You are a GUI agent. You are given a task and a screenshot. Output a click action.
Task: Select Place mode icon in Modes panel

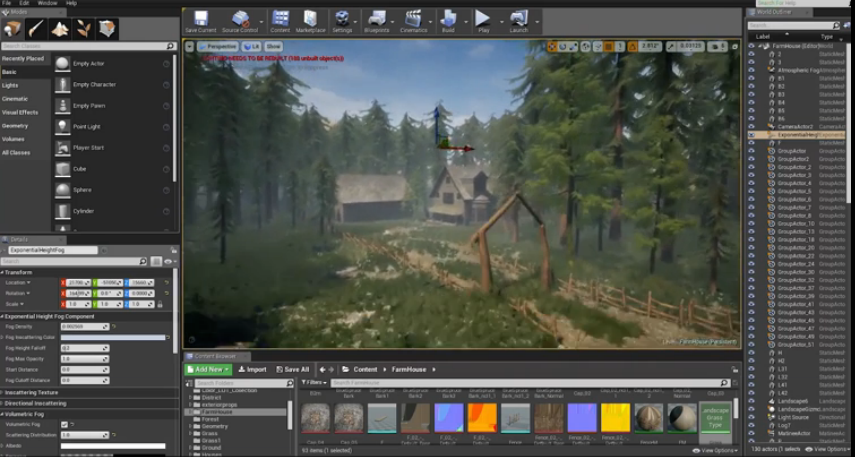click(x=12, y=28)
